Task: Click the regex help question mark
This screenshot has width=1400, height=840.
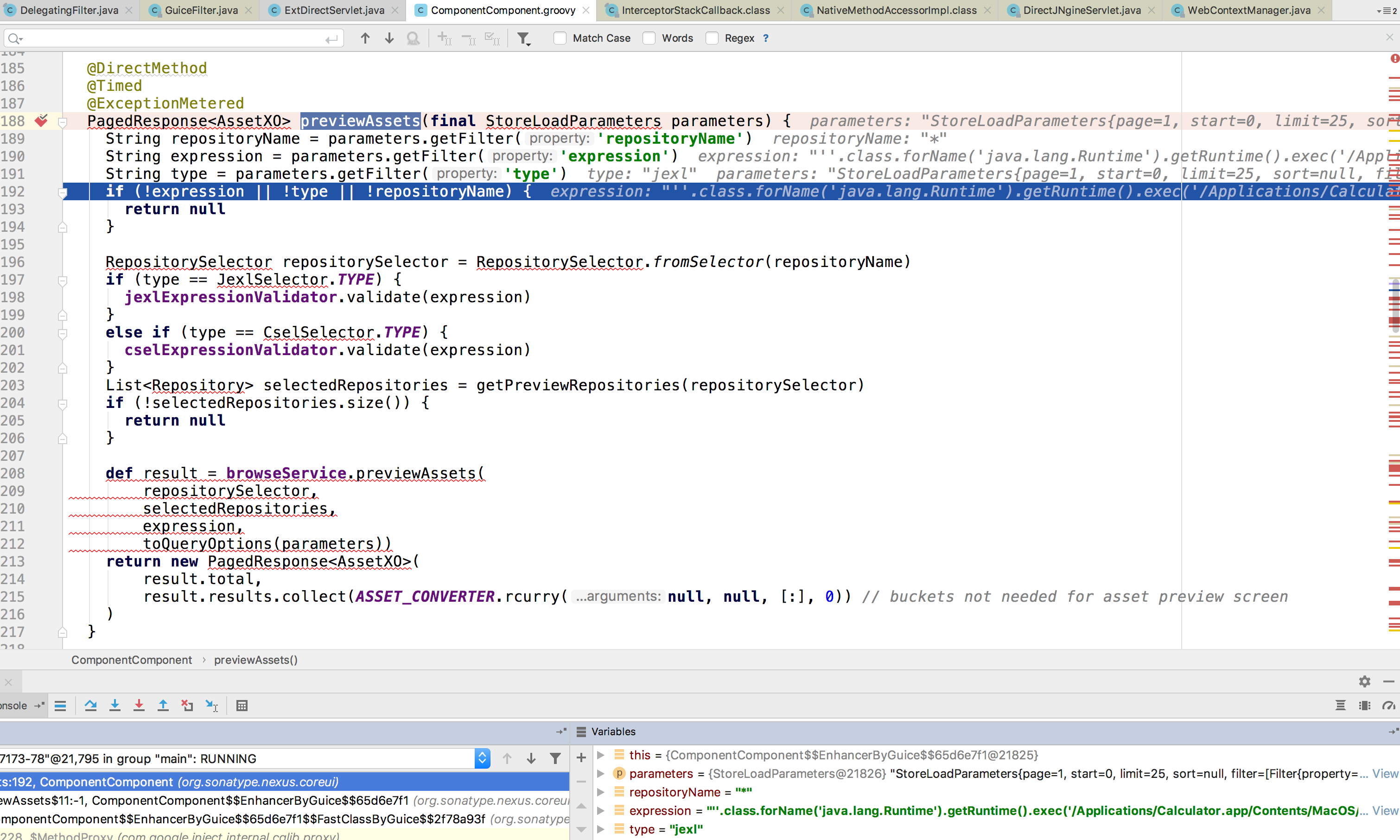Action: 766,38
